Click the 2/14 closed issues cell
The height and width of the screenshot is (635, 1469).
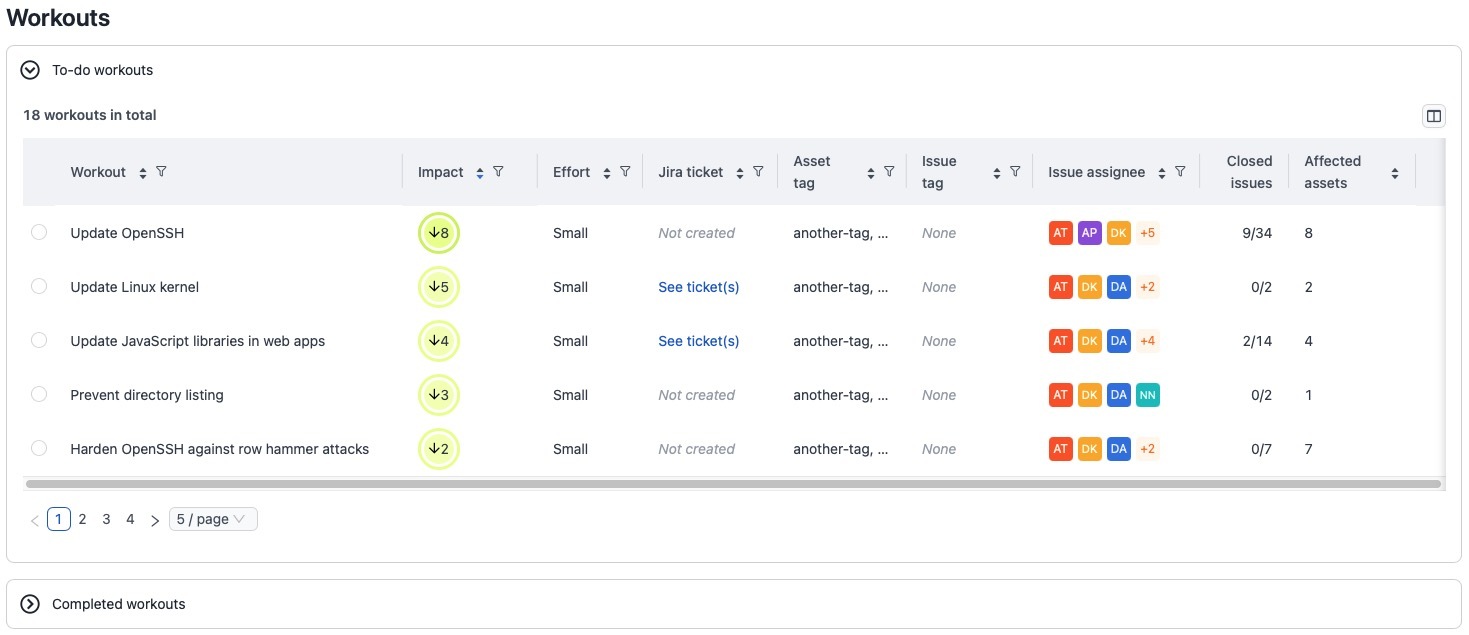(x=1257, y=341)
